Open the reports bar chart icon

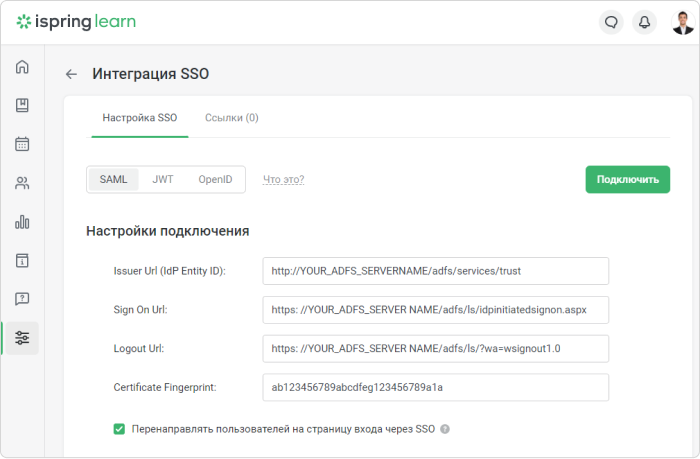click(x=22, y=221)
